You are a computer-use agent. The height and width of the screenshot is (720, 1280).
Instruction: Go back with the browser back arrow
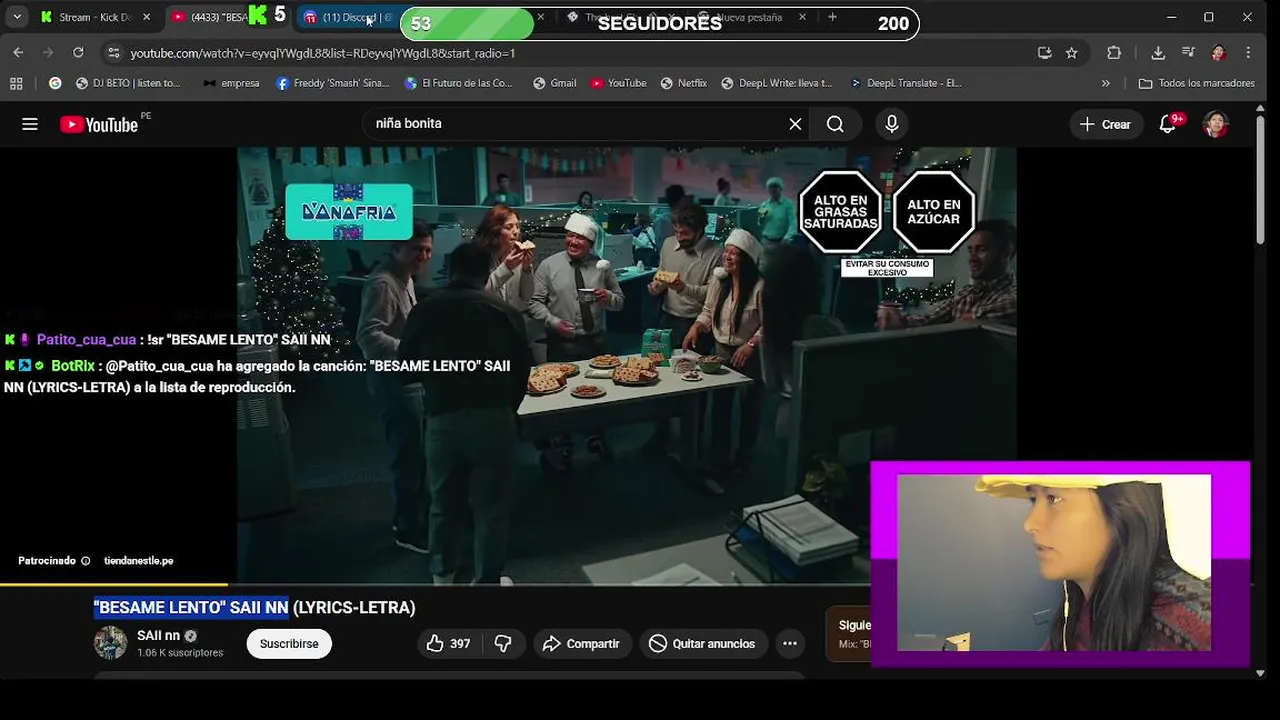point(18,53)
